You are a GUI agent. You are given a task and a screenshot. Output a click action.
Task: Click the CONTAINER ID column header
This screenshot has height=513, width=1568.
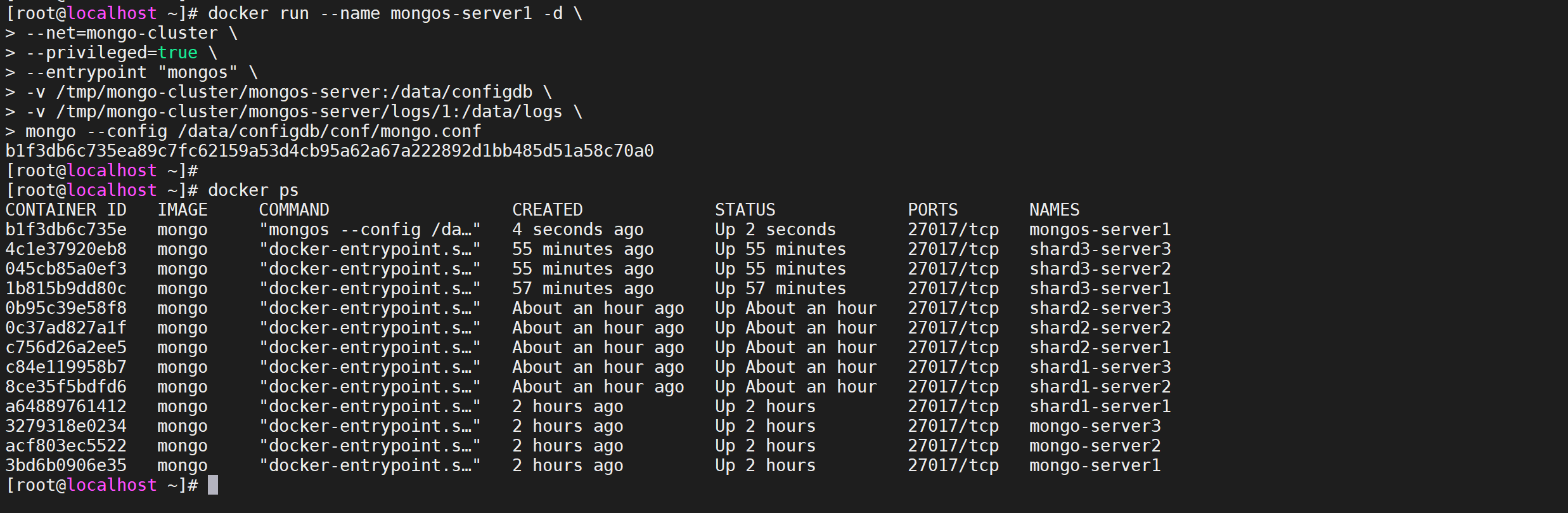tap(66, 210)
